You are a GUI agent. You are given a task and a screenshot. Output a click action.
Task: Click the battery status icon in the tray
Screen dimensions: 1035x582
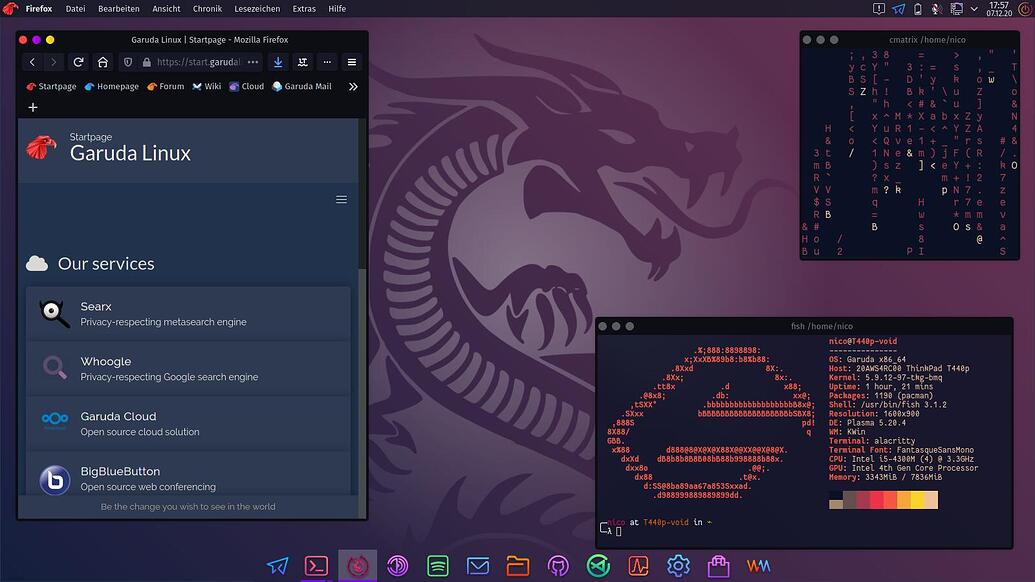click(918, 9)
